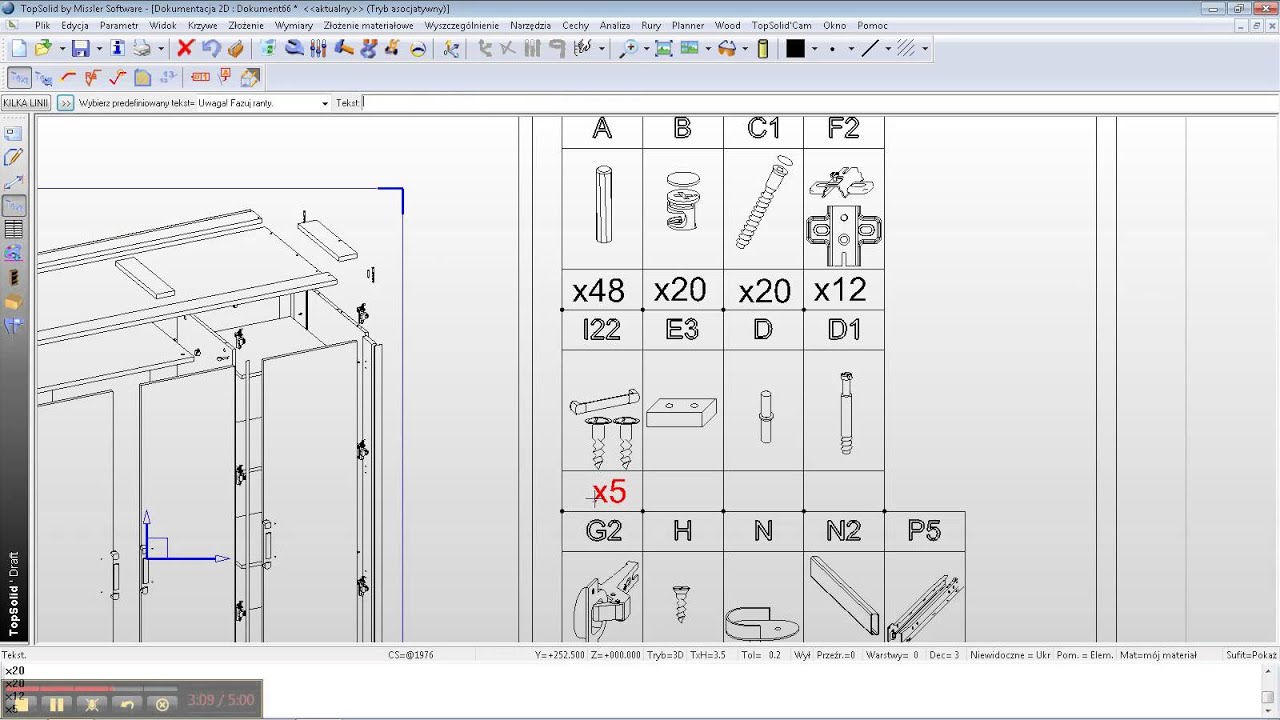Screen dimensions: 1280x720
Task: Click the red leader line icon
Action: pos(68,77)
